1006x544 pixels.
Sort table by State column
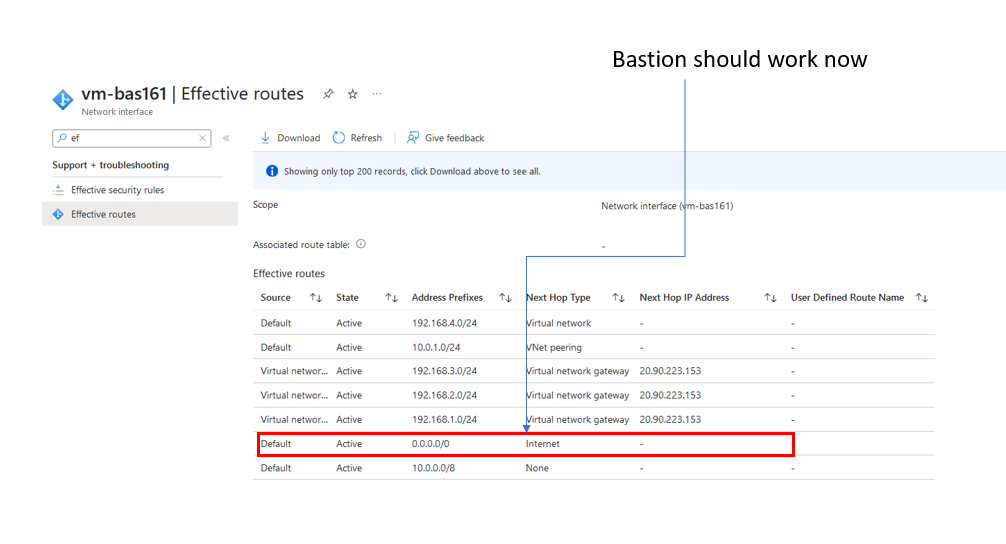point(391,298)
